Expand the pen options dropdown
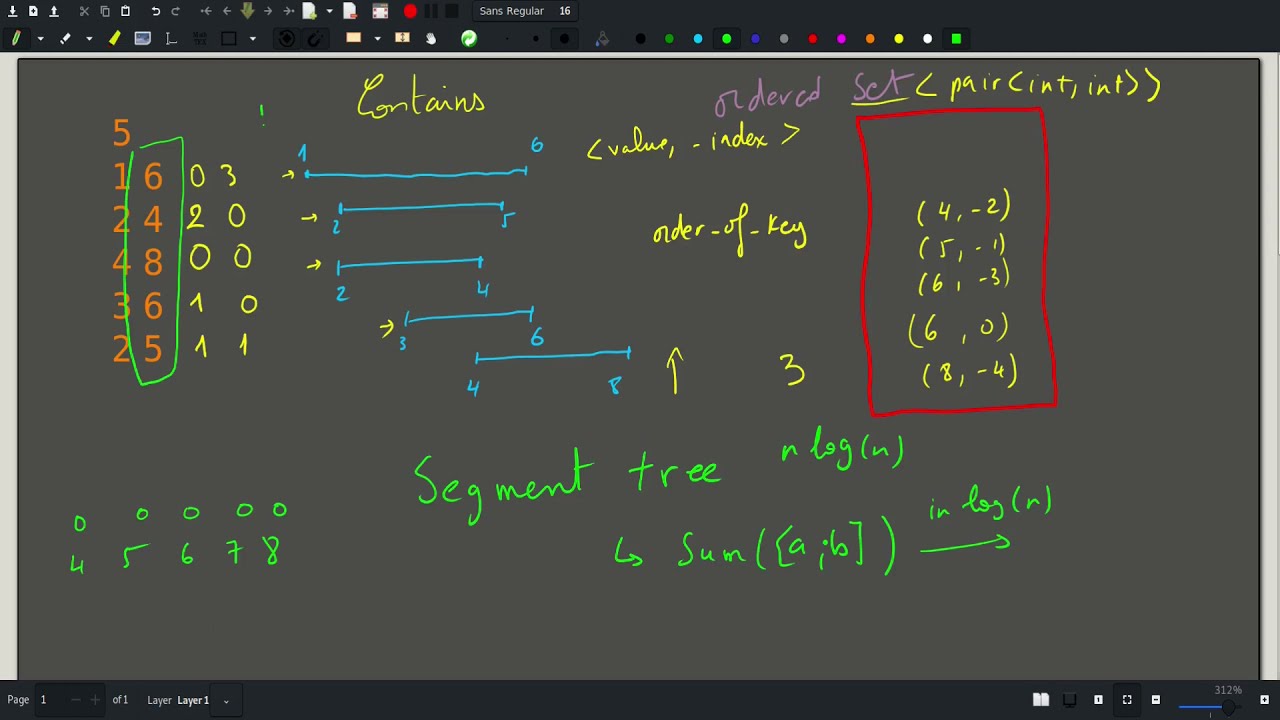 click(40, 39)
